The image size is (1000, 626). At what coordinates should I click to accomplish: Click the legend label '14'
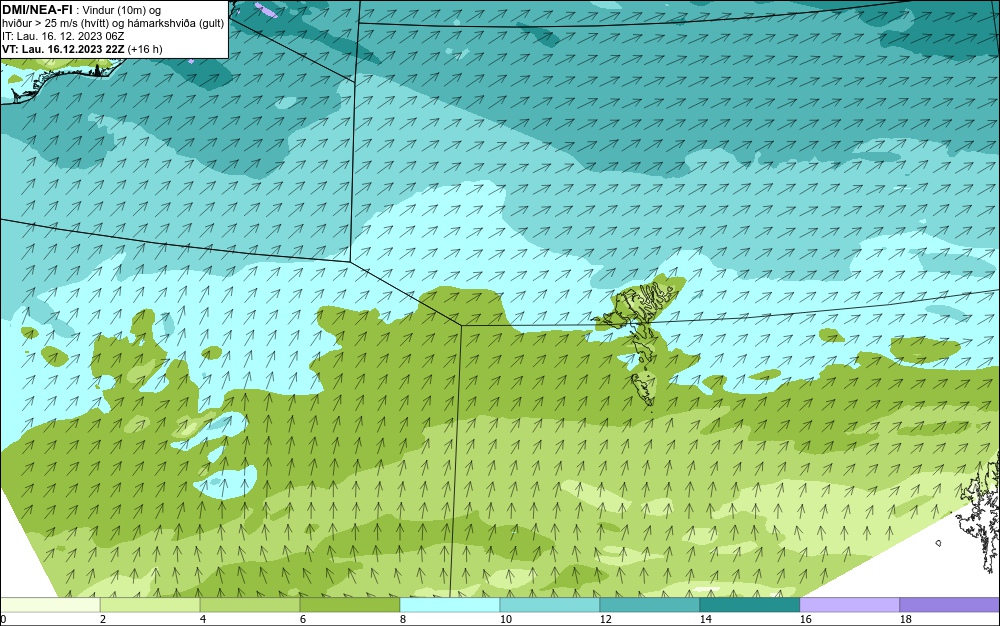pyautogui.click(x=705, y=619)
